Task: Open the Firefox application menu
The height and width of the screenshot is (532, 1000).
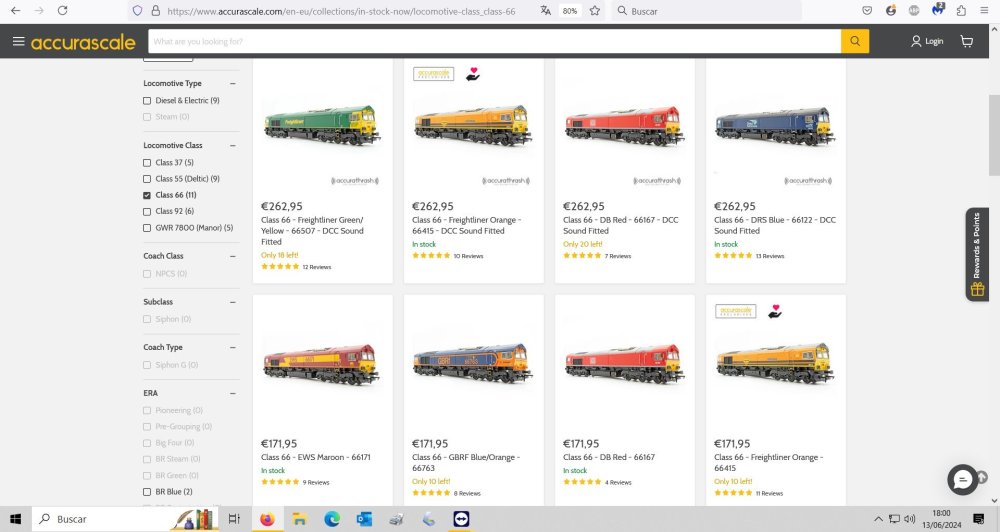Action: point(984,11)
